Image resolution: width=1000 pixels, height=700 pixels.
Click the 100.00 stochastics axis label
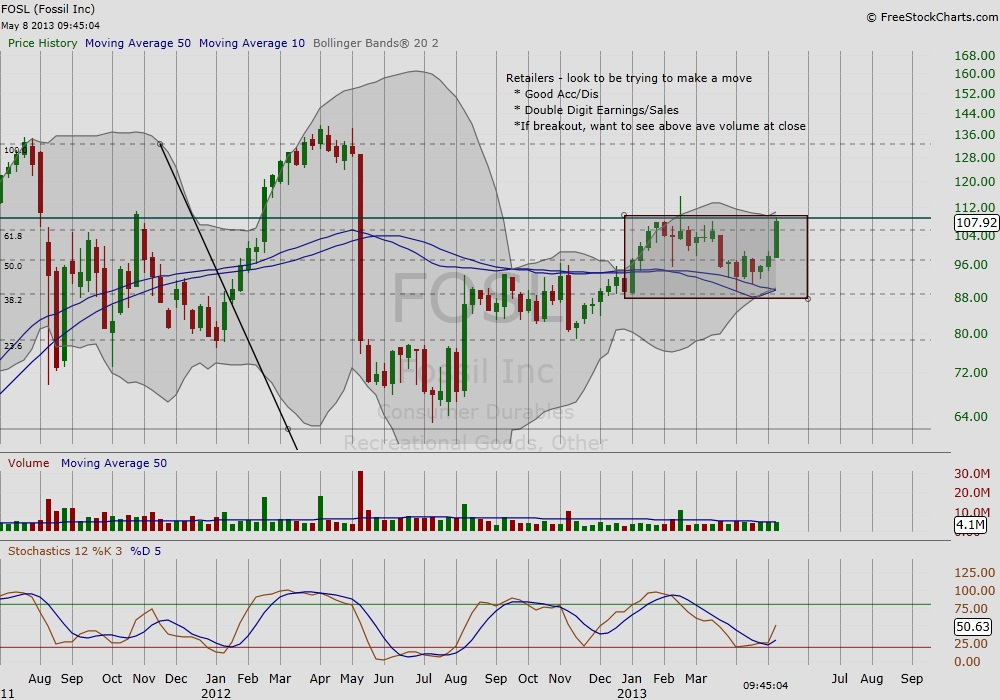pyautogui.click(x=974, y=590)
